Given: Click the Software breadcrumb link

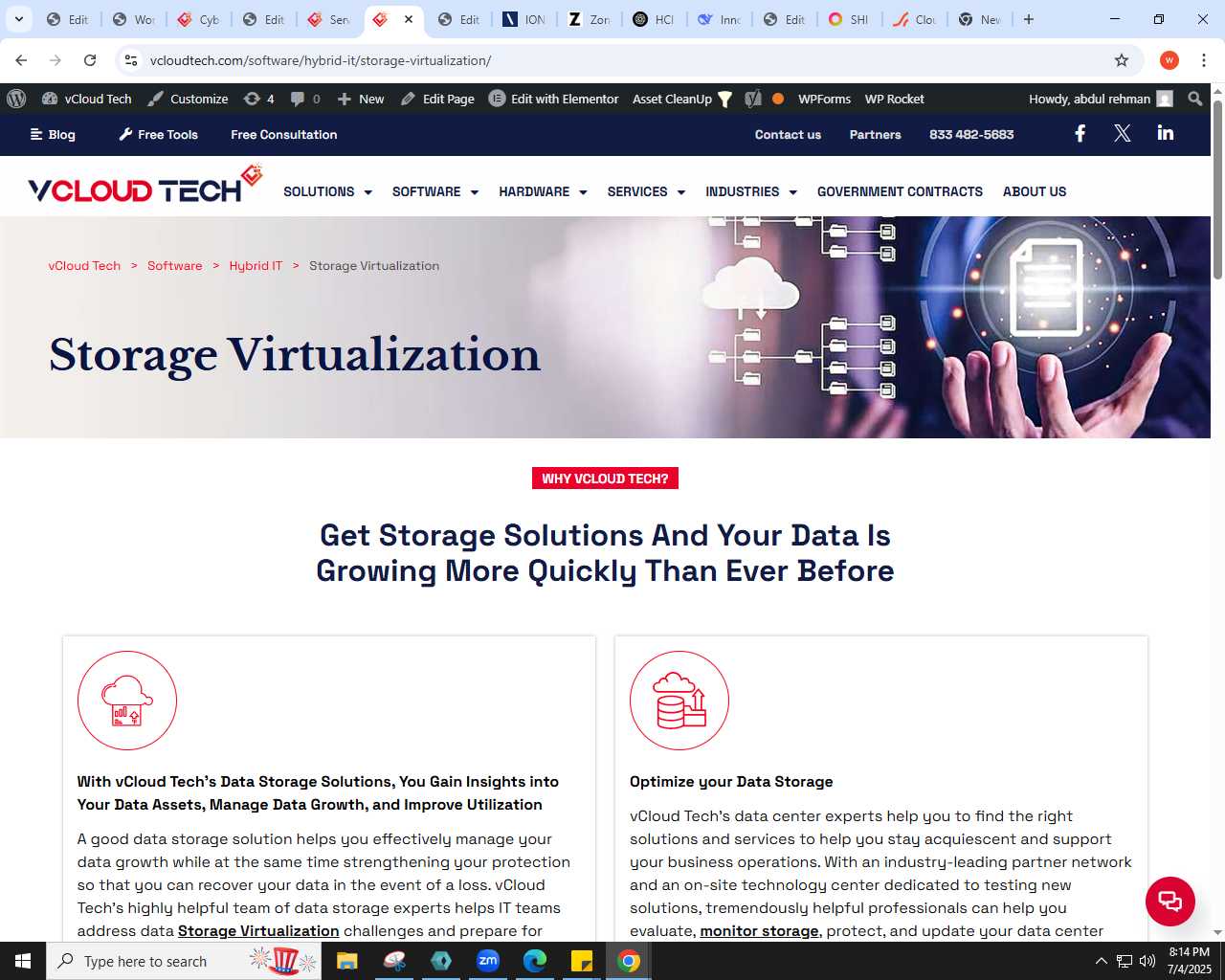Looking at the screenshot, I should point(174,266).
